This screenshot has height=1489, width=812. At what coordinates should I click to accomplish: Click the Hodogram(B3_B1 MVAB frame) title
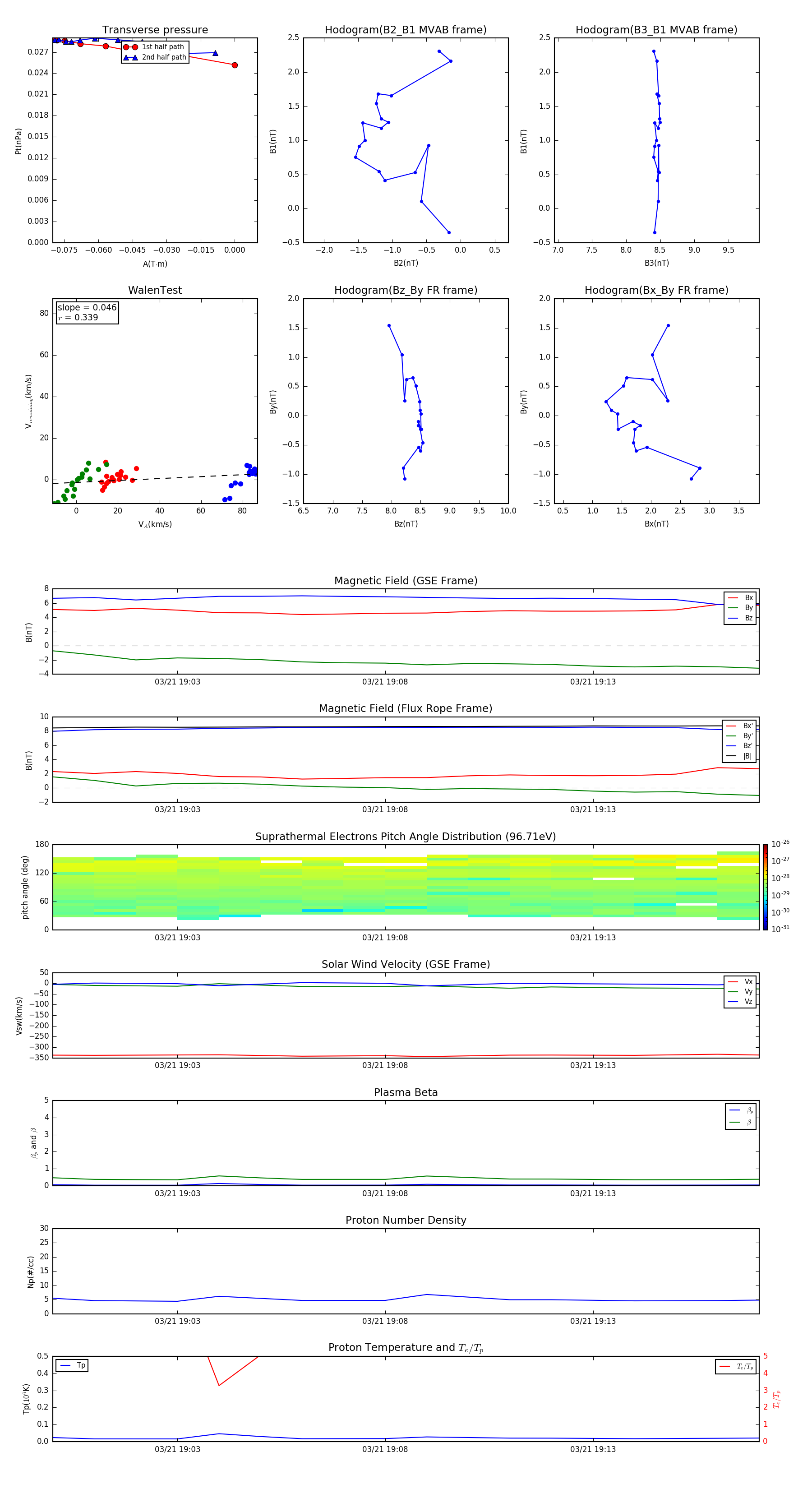click(x=656, y=30)
